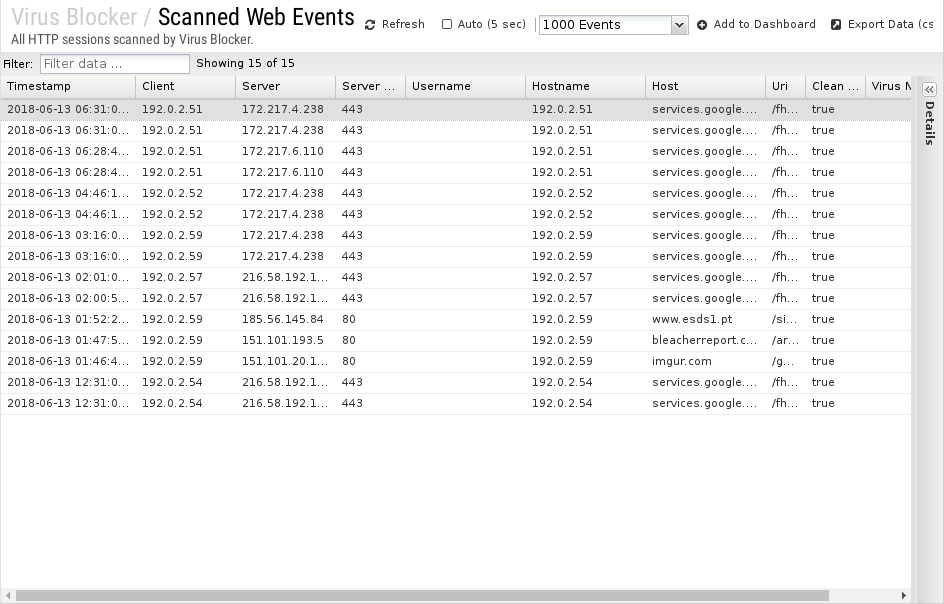The height and width of the screenshot is (604, 944).
Task: Click the Server column header
Action: pyautogui.click(x=285, y=87)
